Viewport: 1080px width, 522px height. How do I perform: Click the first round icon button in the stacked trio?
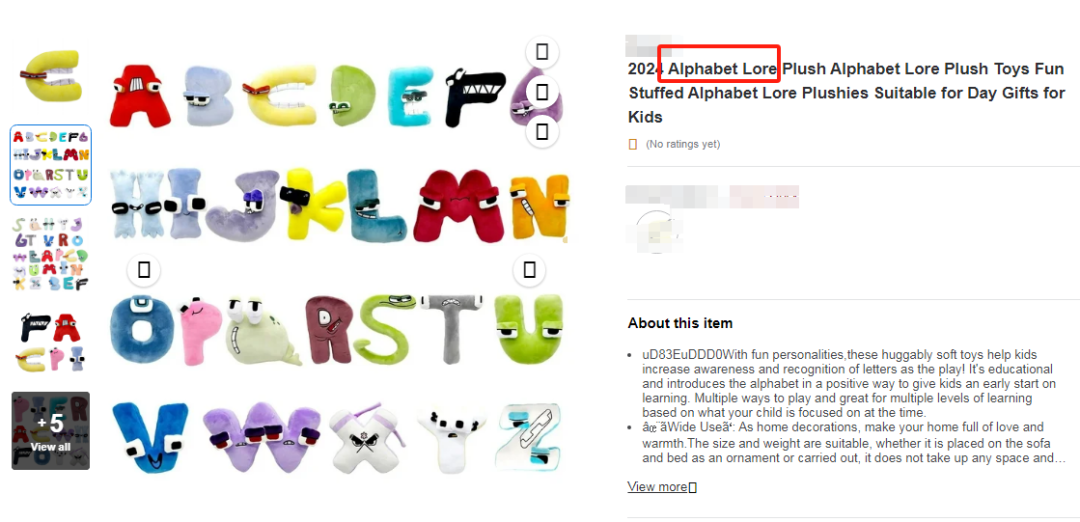click(x=542, y=52)
